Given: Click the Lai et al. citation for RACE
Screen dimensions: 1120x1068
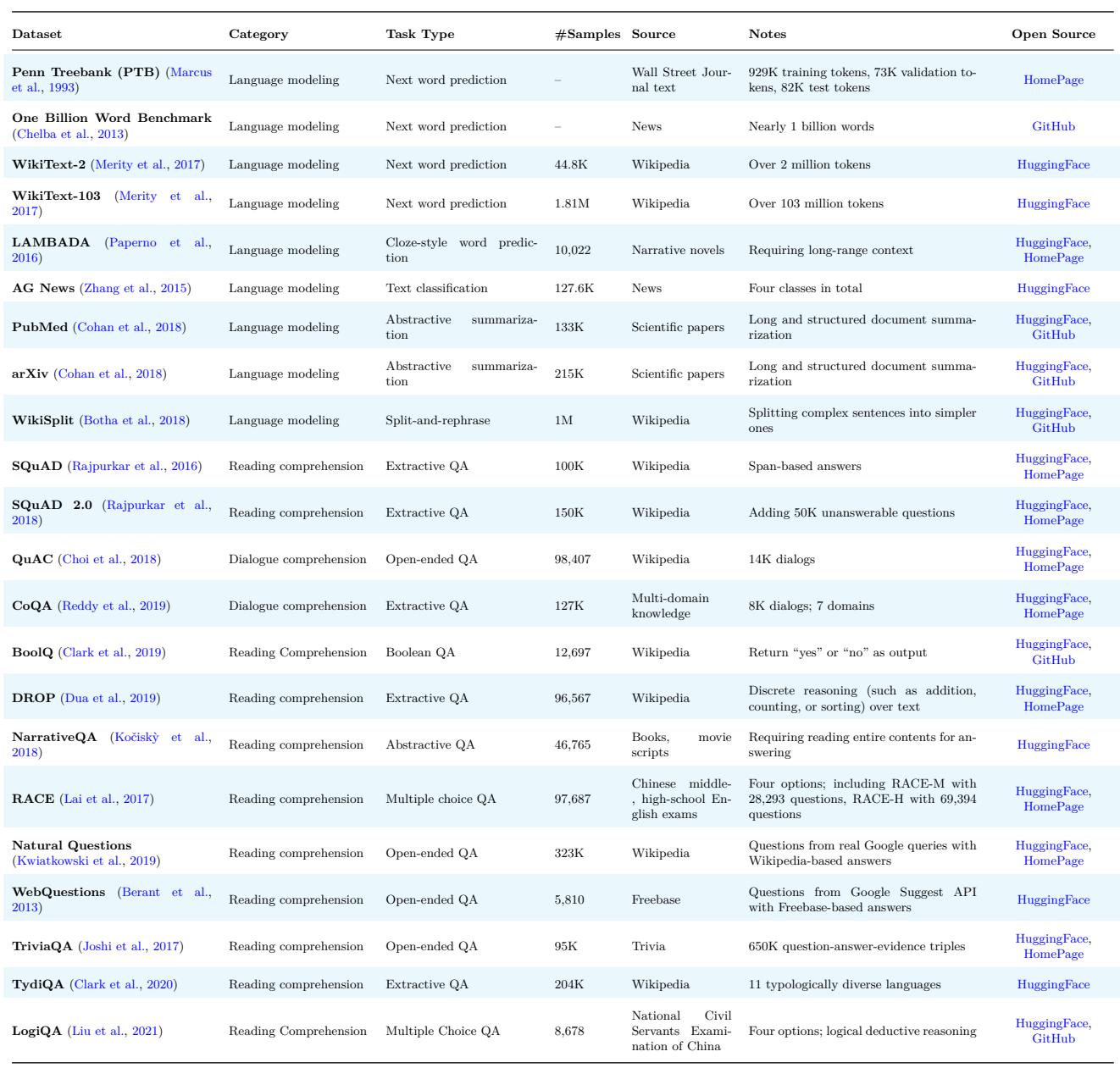Looking at the screenshot, I should click(107, 799).
